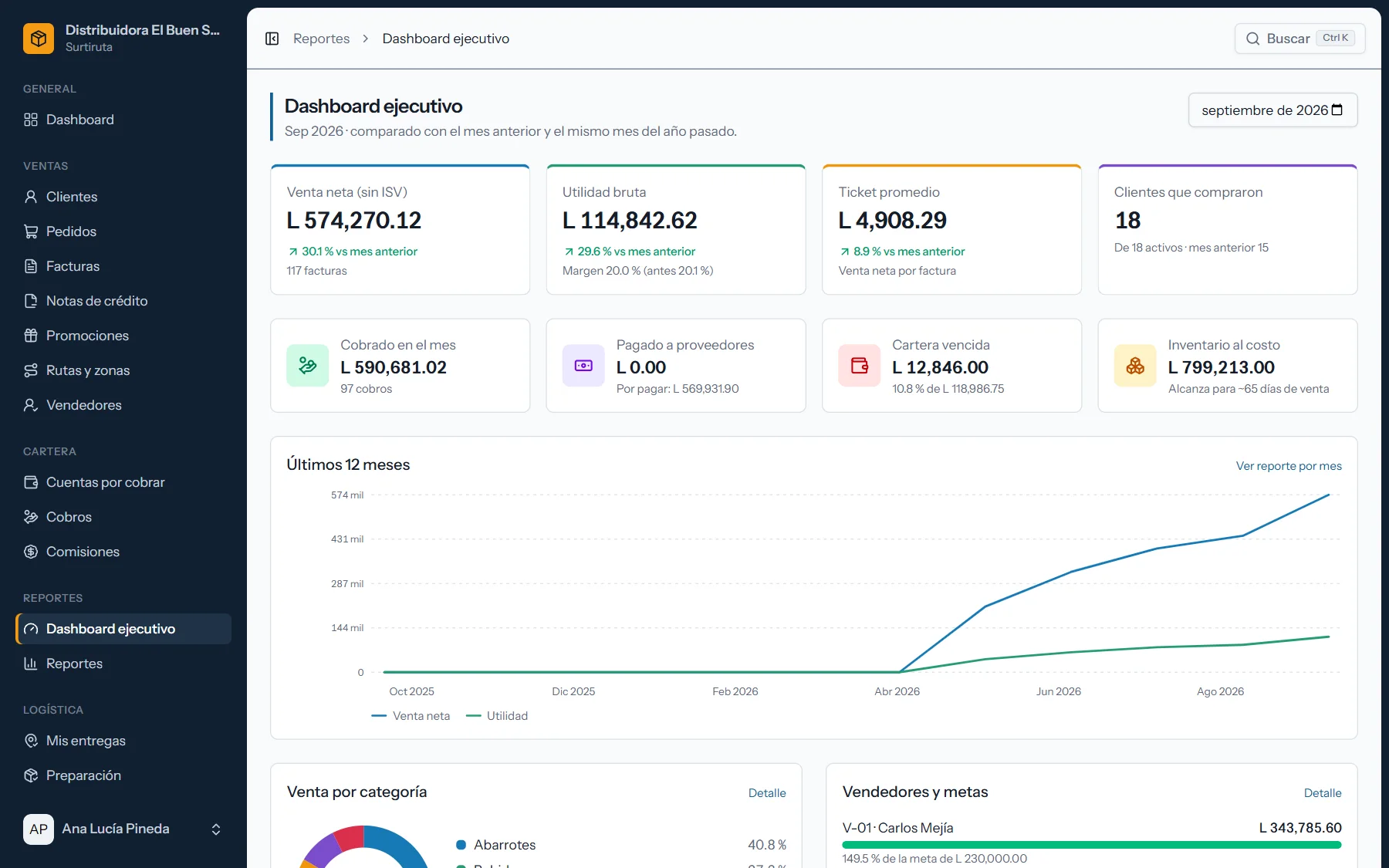Click the AP user avatar
Viewport: 1389px width, 868px height.
pyautogui.click(x=39, y=829)
